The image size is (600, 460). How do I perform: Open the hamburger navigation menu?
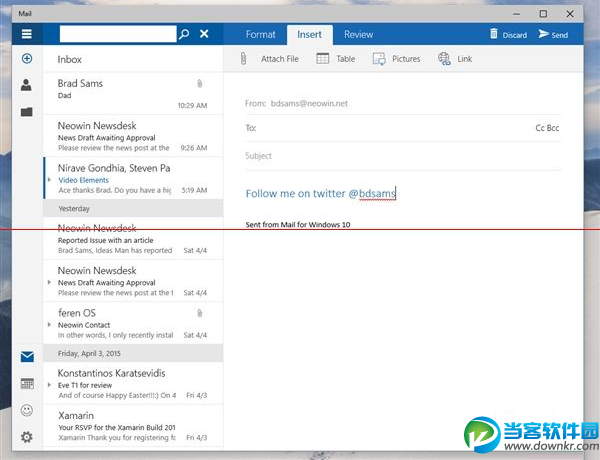click(x=26, y=34)
